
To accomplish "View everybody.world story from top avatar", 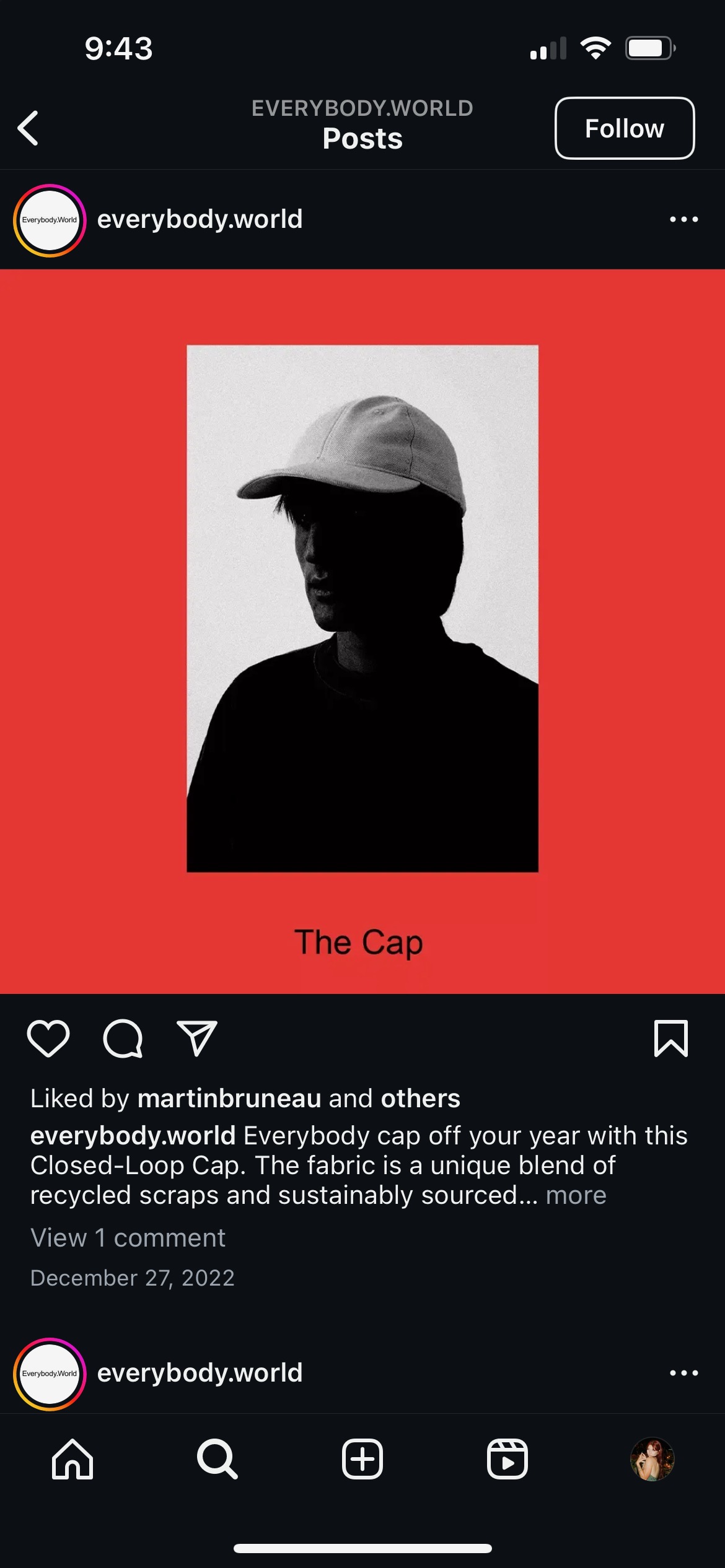I will (50, 220).
